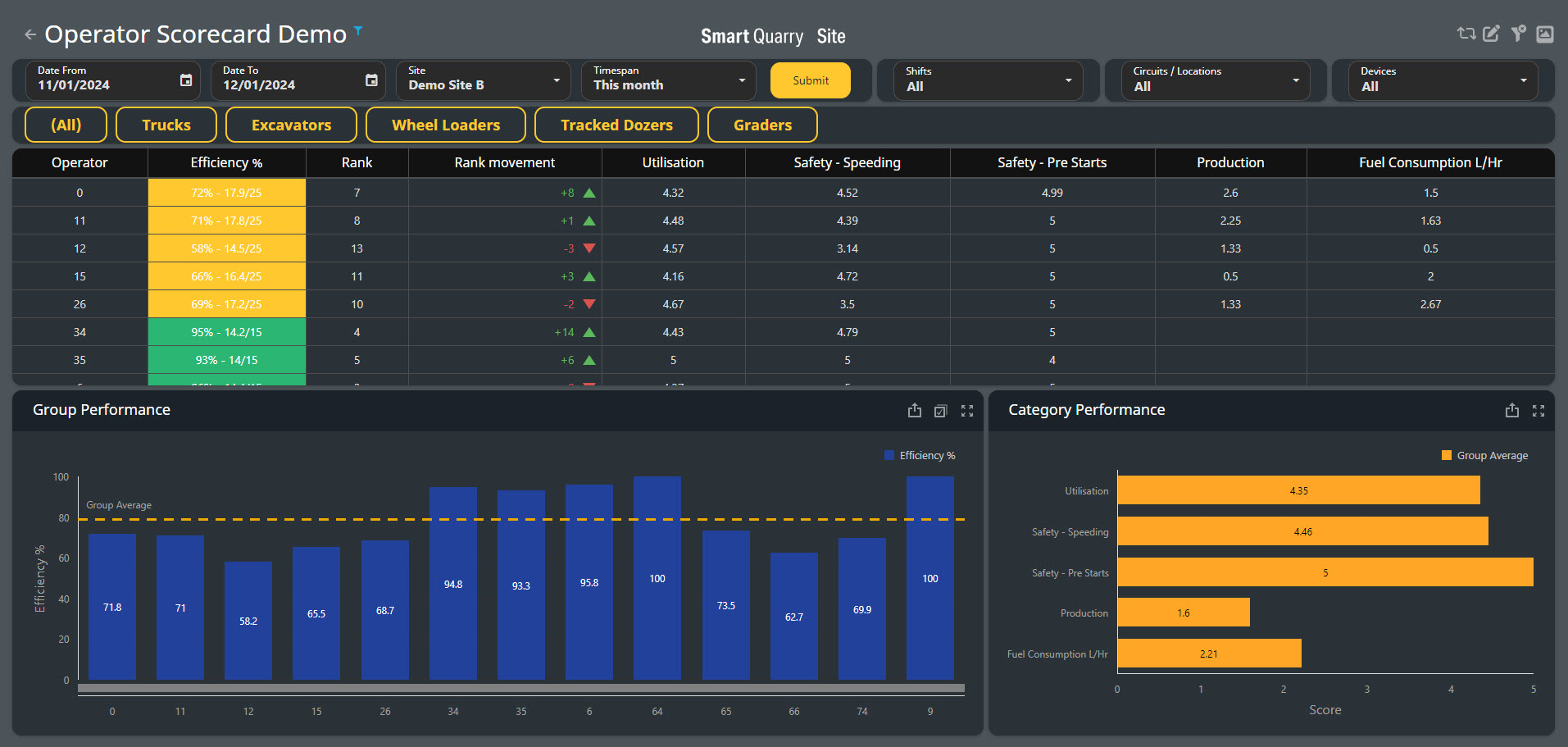Screen dimensions: 1568x747
Task: Open the Site dropdown showing Demo Site B
Action: [x=484, y=80]
